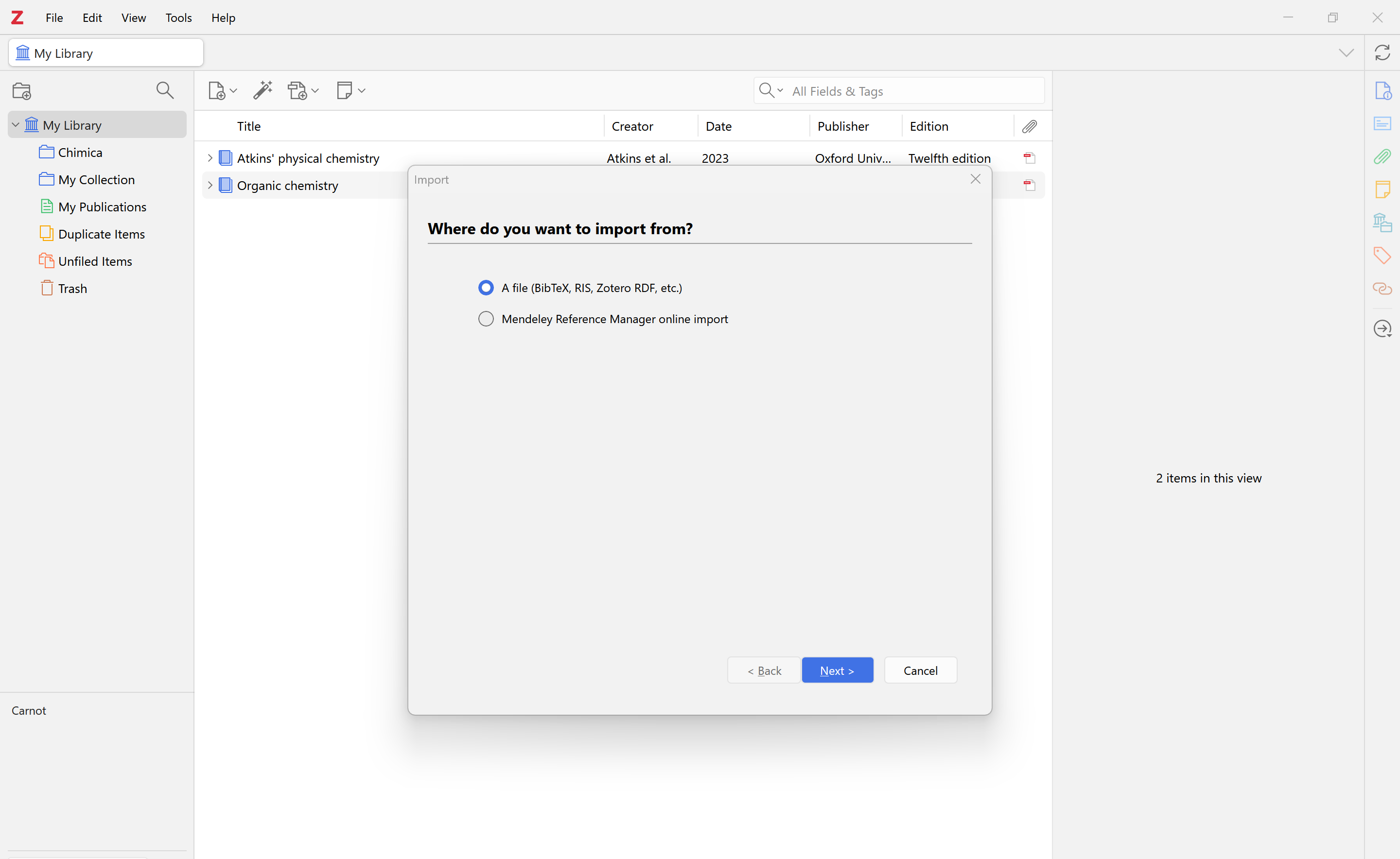The width and height of the screenshot is (1400, 859).
Task: Open the Abstract pane icon
Action: pos(1382,123)
